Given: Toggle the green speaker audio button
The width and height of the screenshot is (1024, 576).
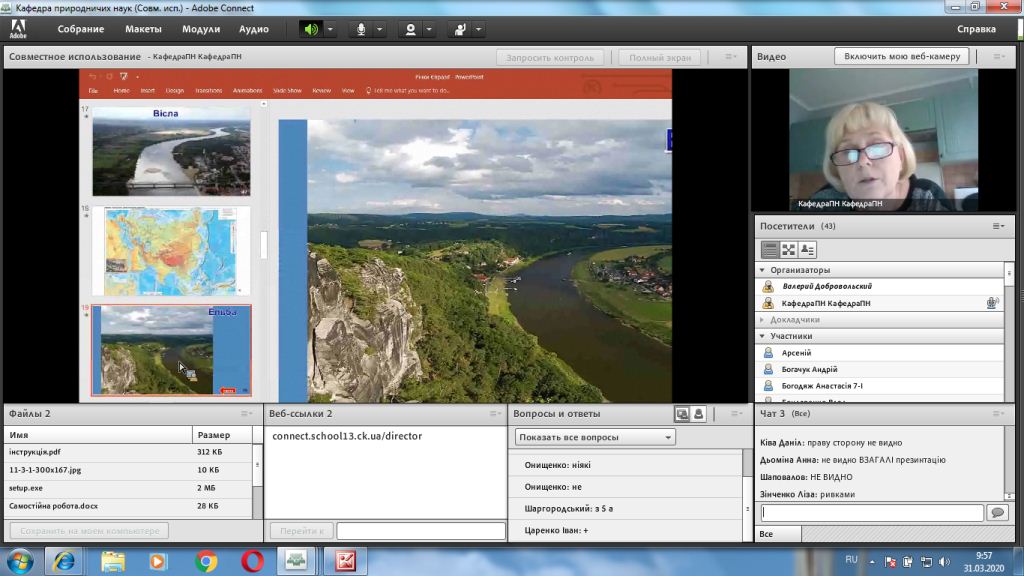Looking at the screenshot, I should (x=311, y=29).
